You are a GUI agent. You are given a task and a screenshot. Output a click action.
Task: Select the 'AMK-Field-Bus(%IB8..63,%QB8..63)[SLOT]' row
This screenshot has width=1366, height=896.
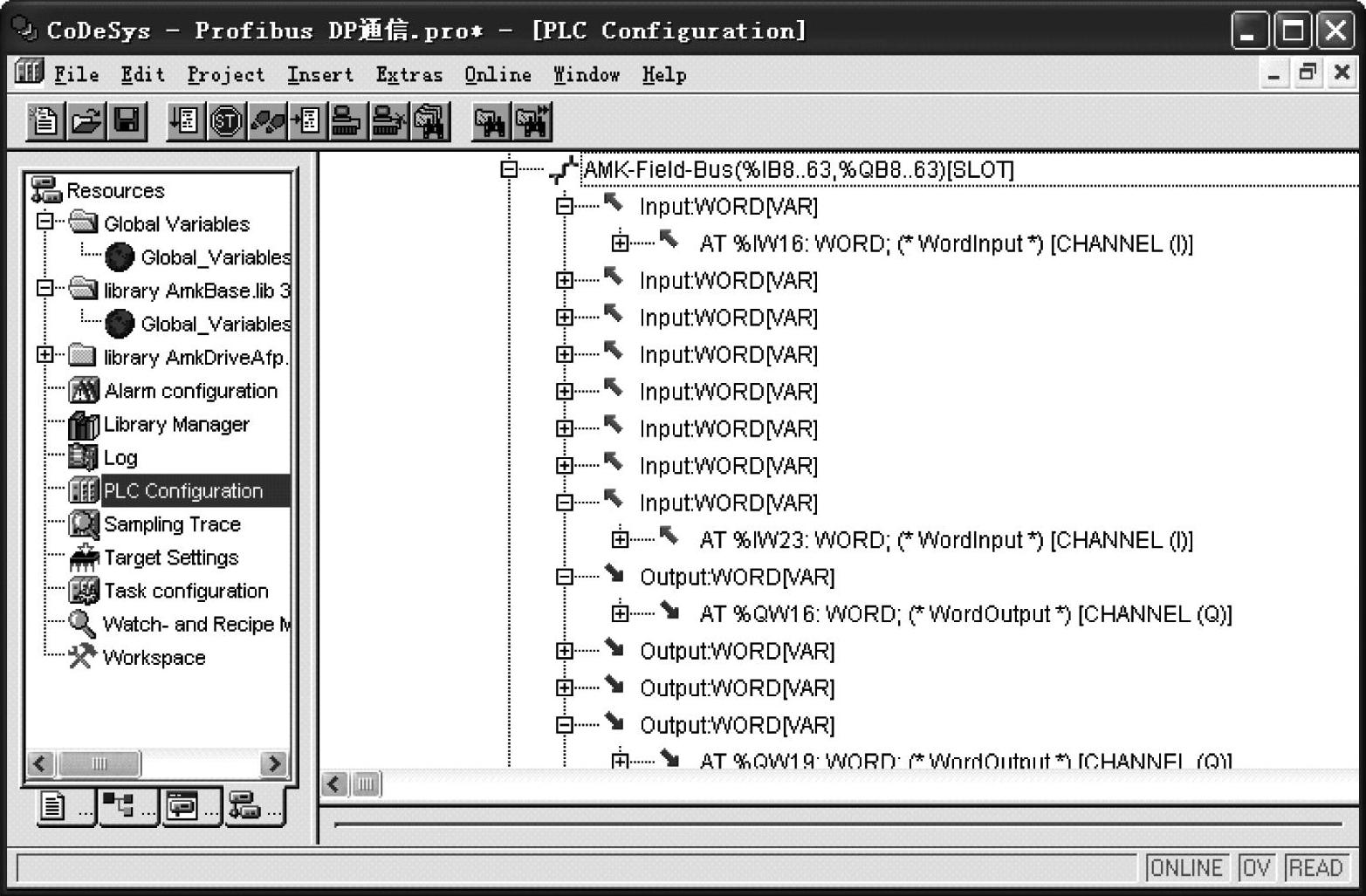click(798, 169)
